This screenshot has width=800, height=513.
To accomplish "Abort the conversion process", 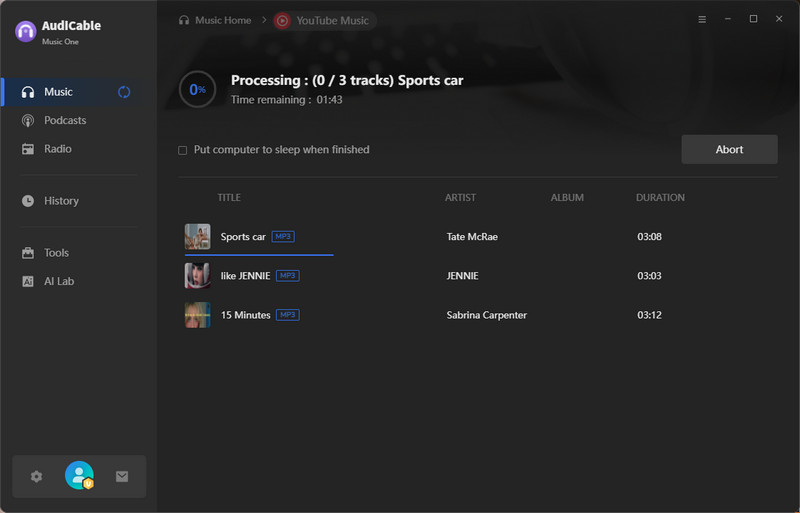I will tap(730, 150).
